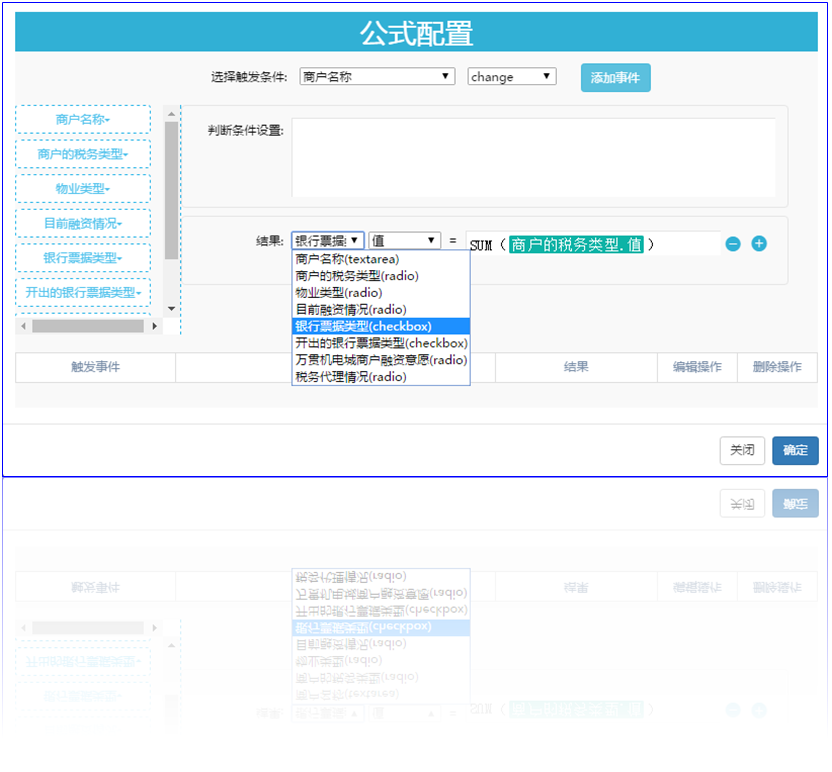Click the minus icon to remove result row

[x=733, y=244]
